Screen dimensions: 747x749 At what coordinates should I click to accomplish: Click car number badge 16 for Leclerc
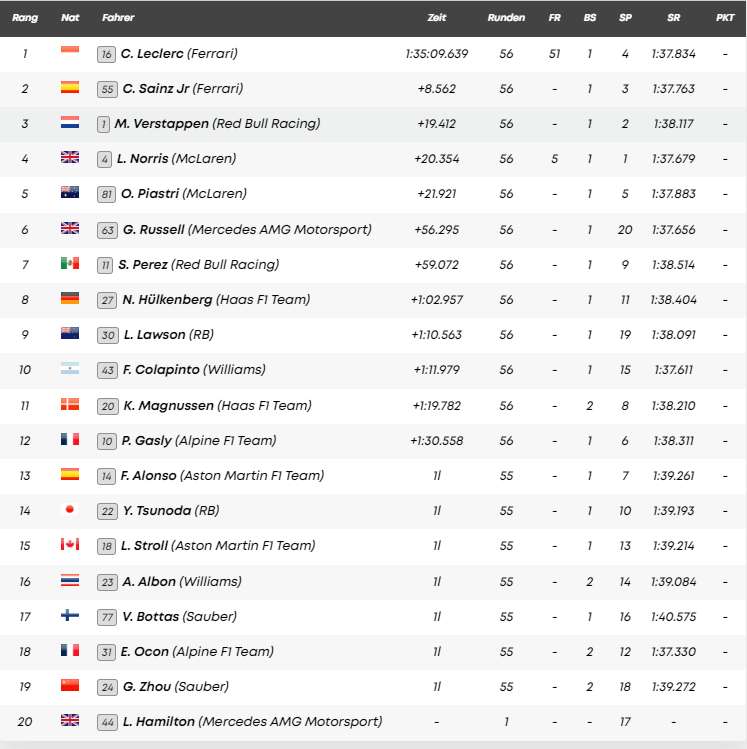point(106,54)
